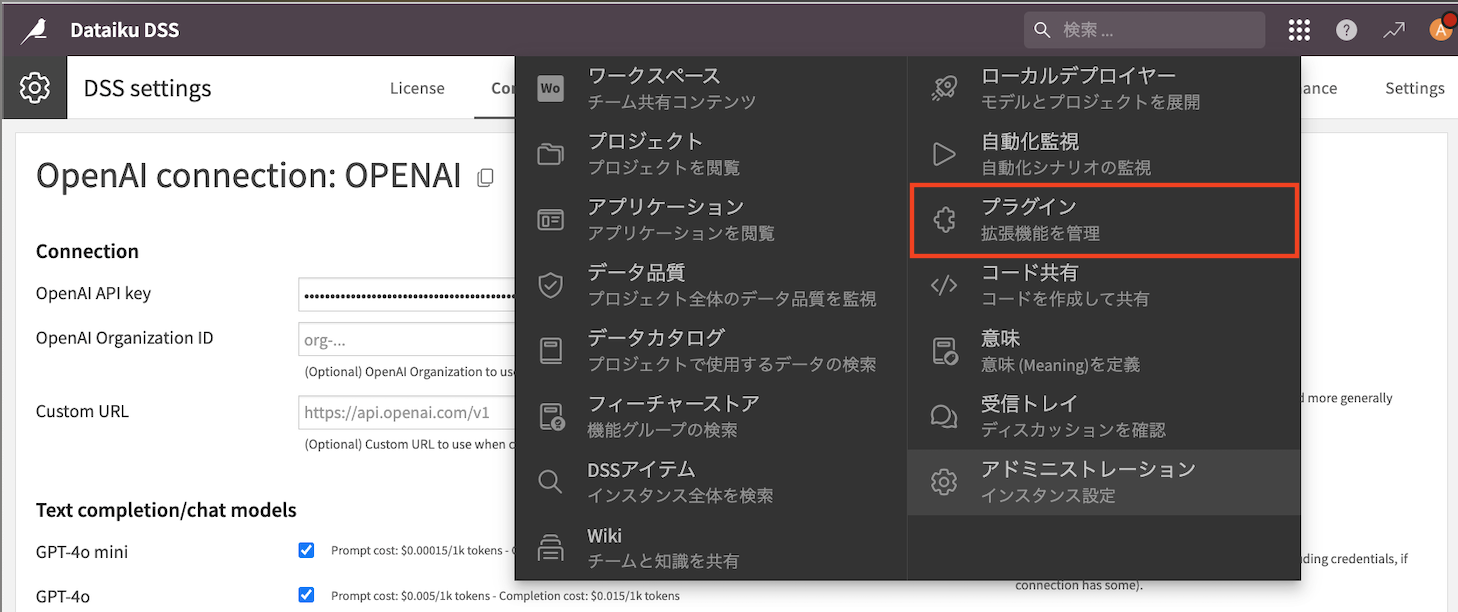Open プラグイン menu entry
The width and height of the screenshot is (1458, 612).
click(1104, 220)
